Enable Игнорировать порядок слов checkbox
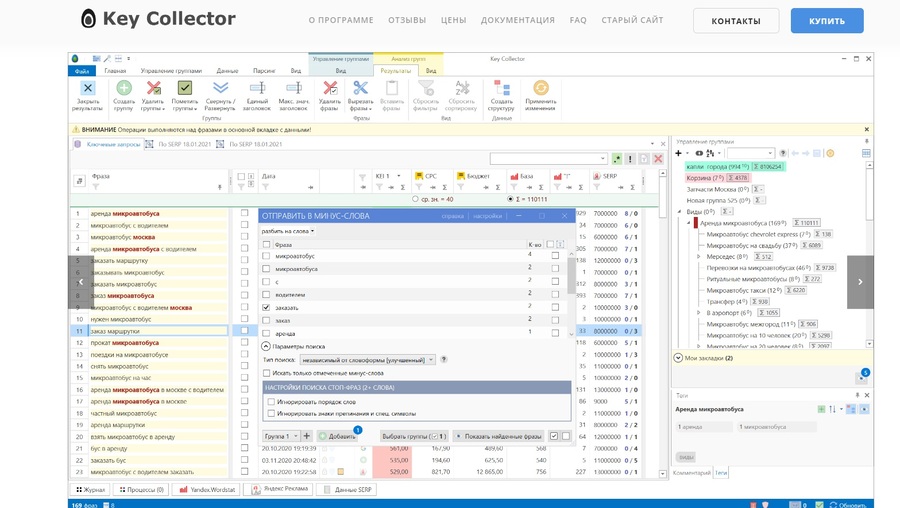Screen dimensions: 900x508 271,402
